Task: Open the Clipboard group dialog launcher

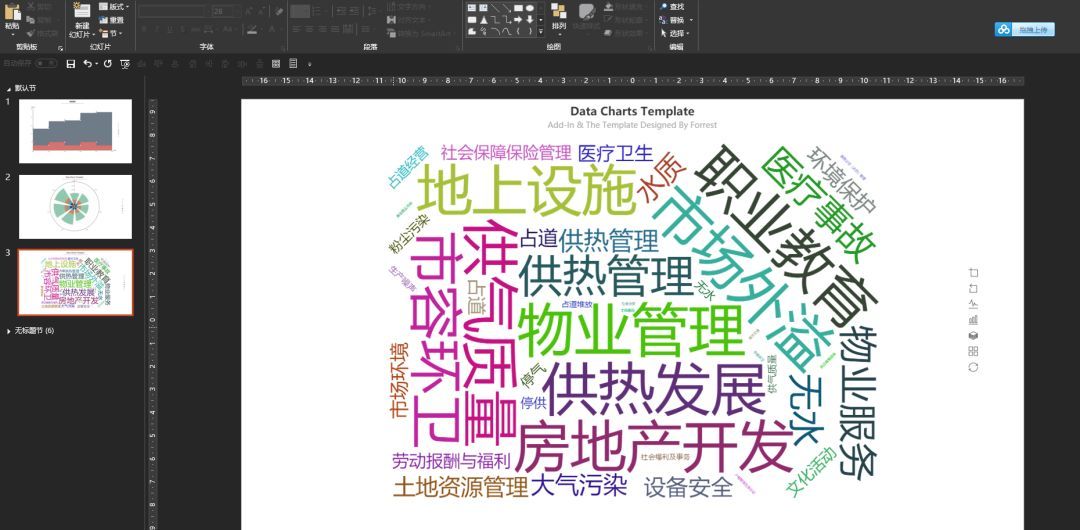Action: pyautogui.click(x=60, y=48)
